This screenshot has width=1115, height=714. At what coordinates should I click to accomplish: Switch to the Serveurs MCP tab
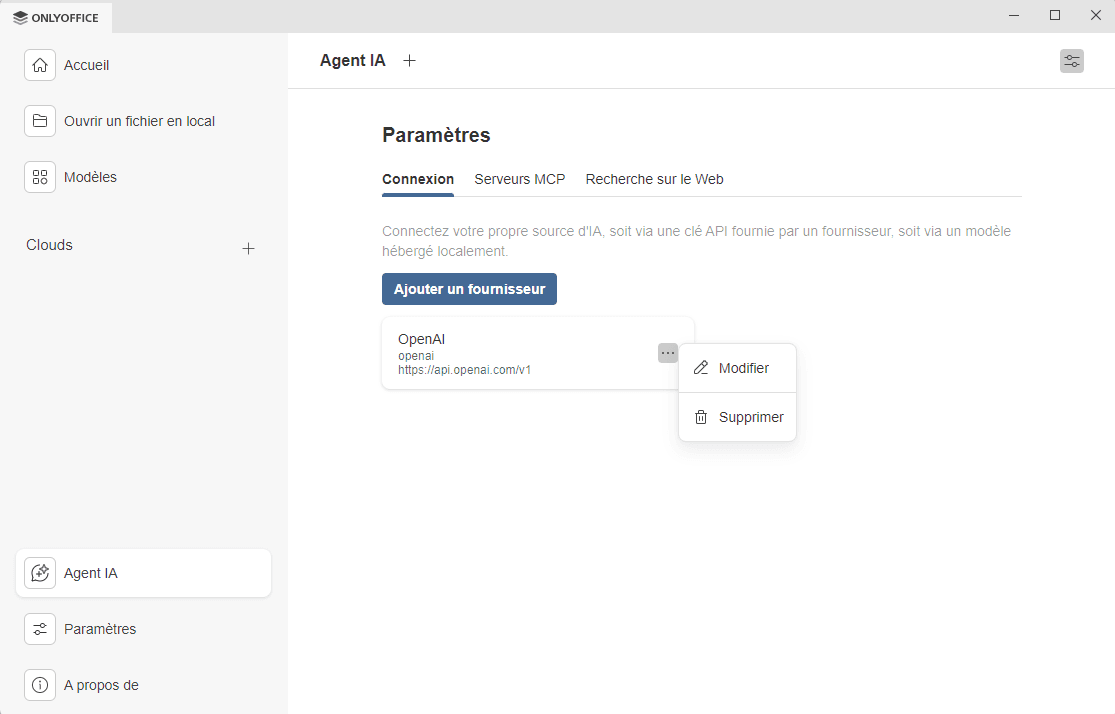coord(519,179)
